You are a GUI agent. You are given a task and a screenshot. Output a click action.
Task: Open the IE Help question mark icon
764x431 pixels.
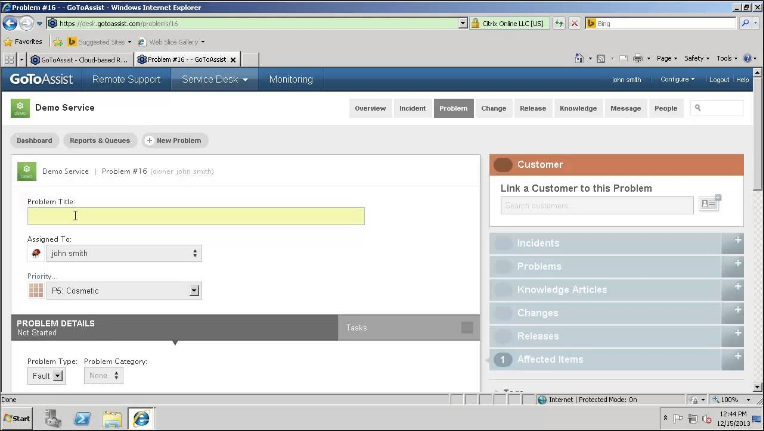click(747, 58)
